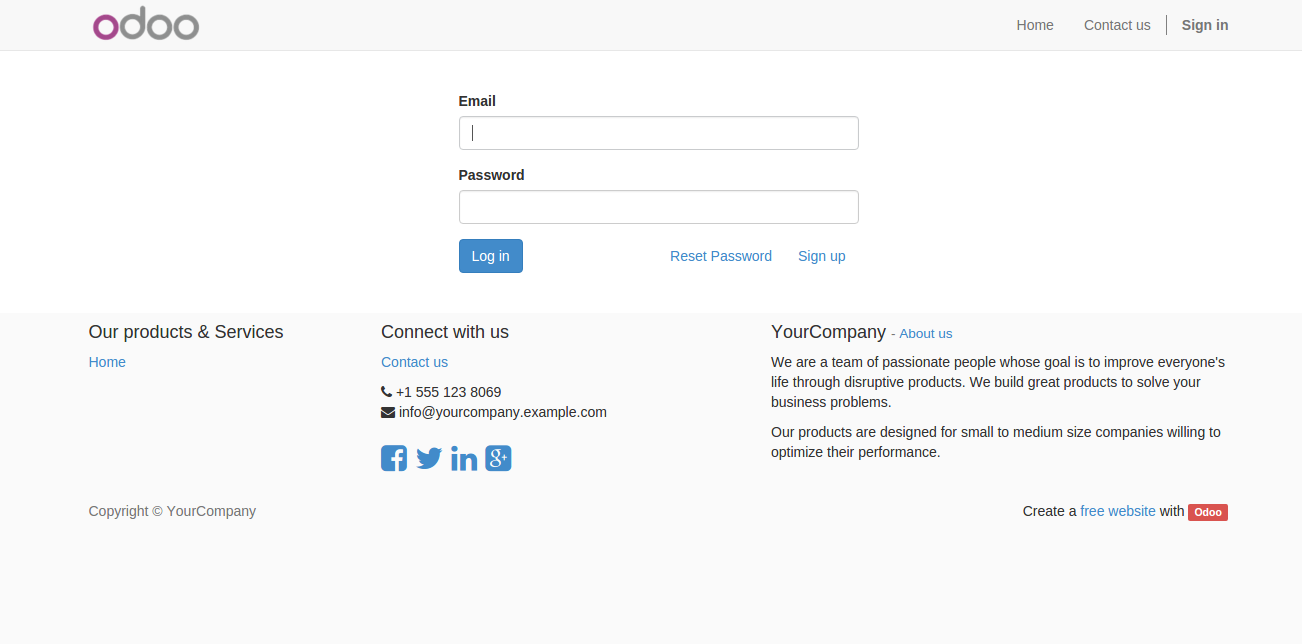Click the envelope icon beside email address
The width and height of the screenshot is (1302, 644).
(388, 412)
